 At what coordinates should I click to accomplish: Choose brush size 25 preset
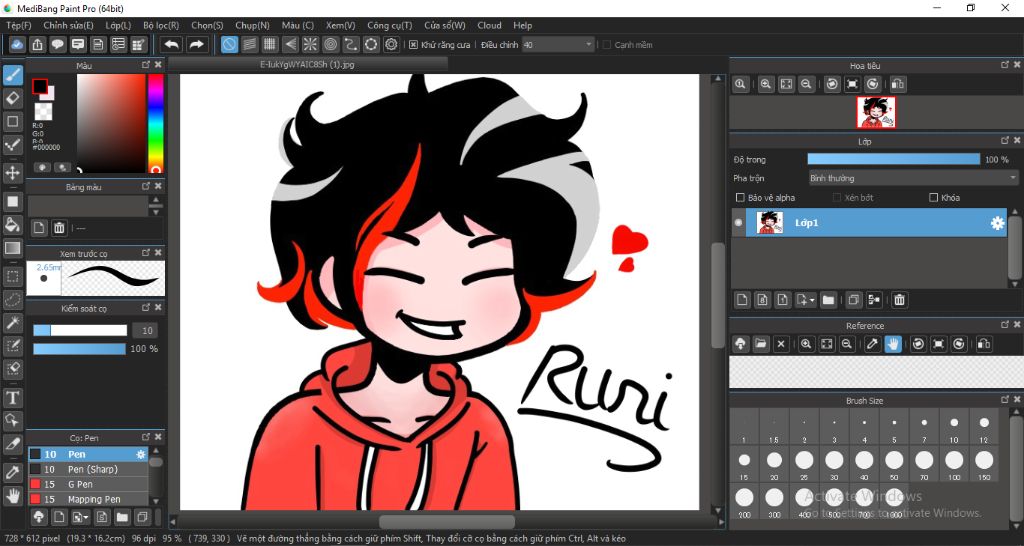pos(804,464)
